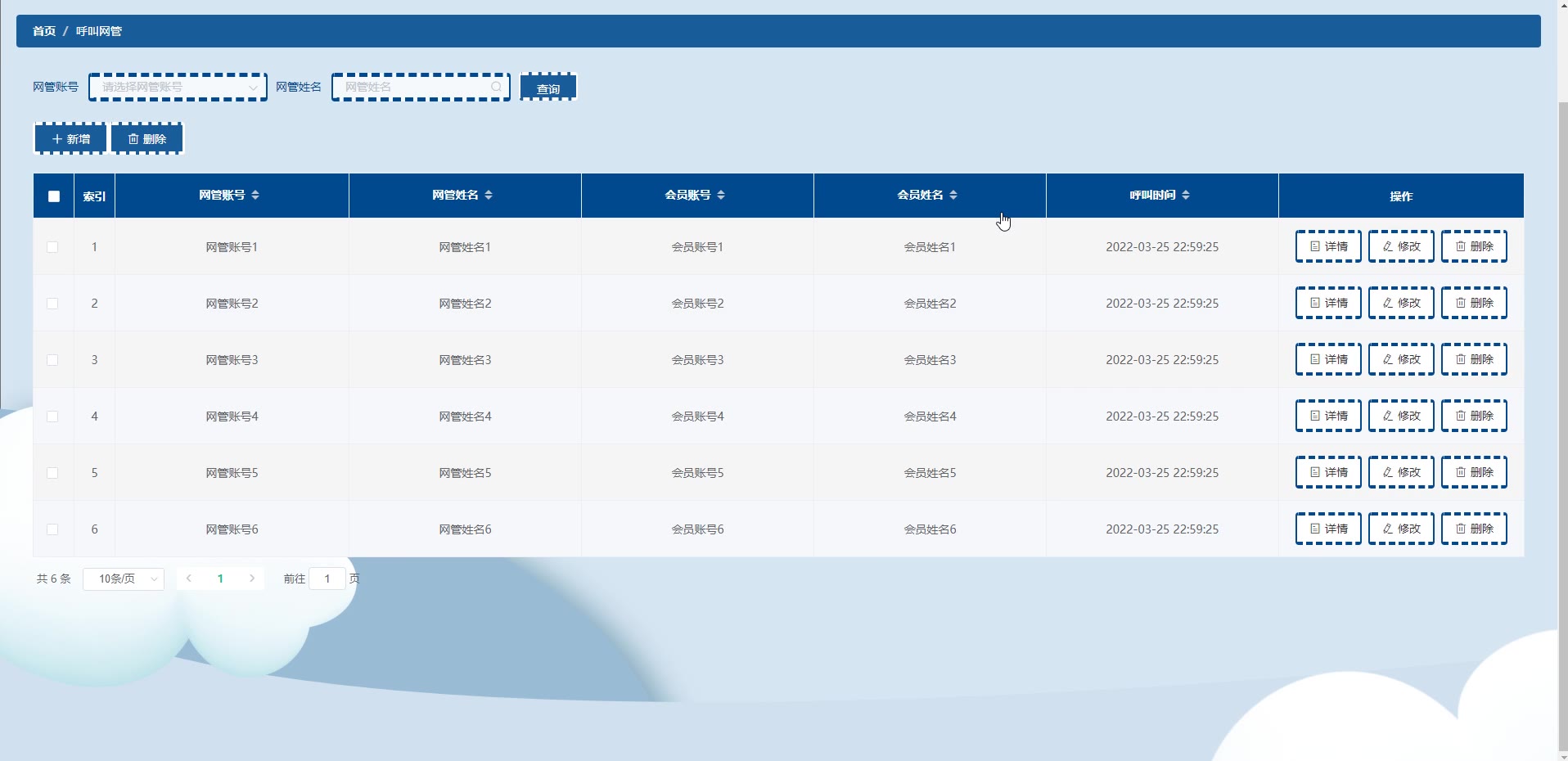
Task: Click 呼叫网管 breadcrumb item
Action: (x=99, y=31)
